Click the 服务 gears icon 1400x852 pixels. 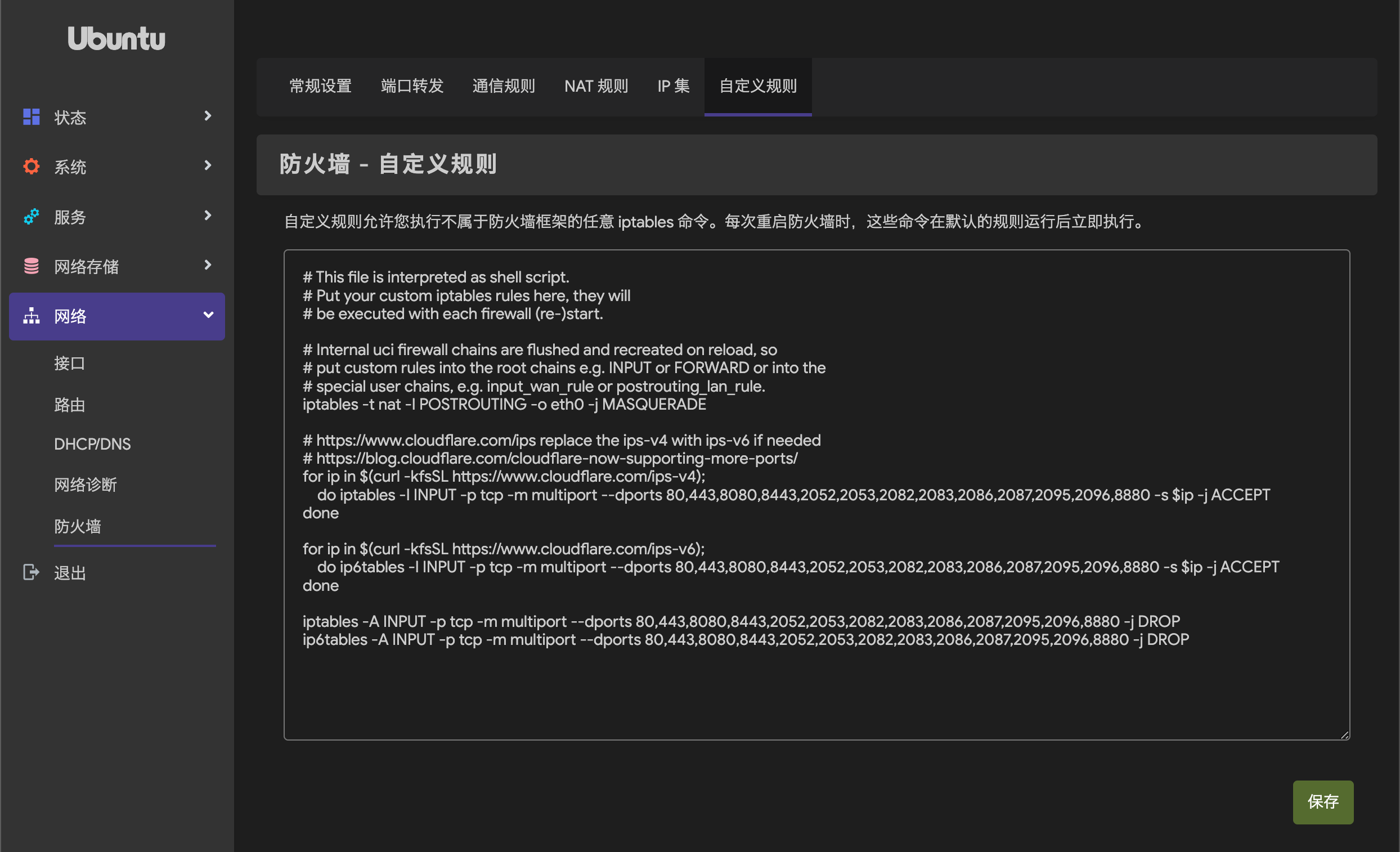pyautogui.click(x=32, y=216)
